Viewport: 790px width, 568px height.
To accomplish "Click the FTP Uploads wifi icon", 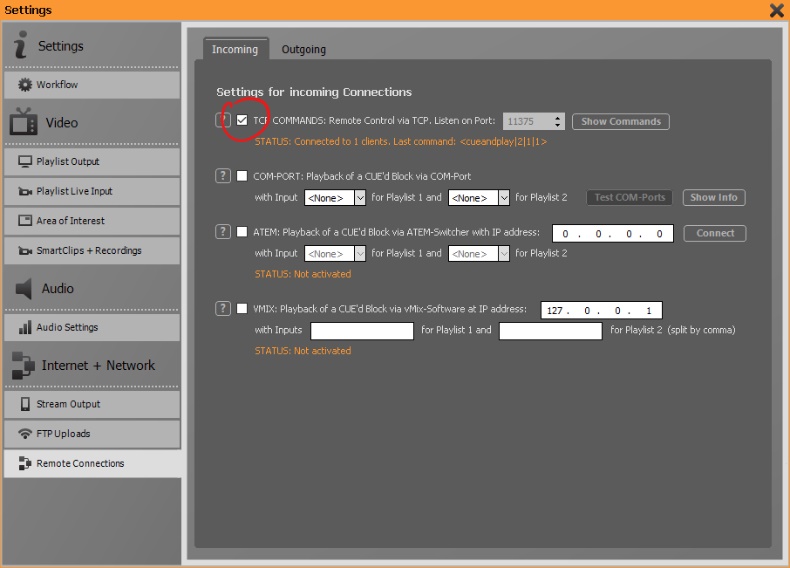I will [x=25, y=433].
